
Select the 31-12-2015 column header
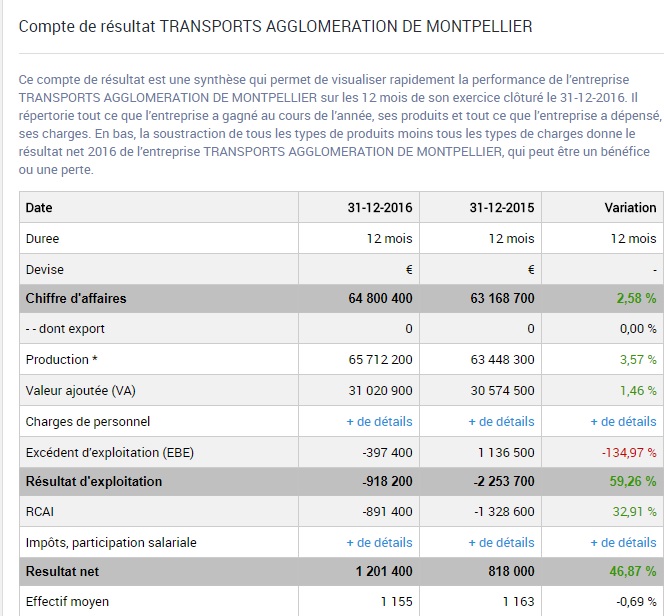coord(502,208)
